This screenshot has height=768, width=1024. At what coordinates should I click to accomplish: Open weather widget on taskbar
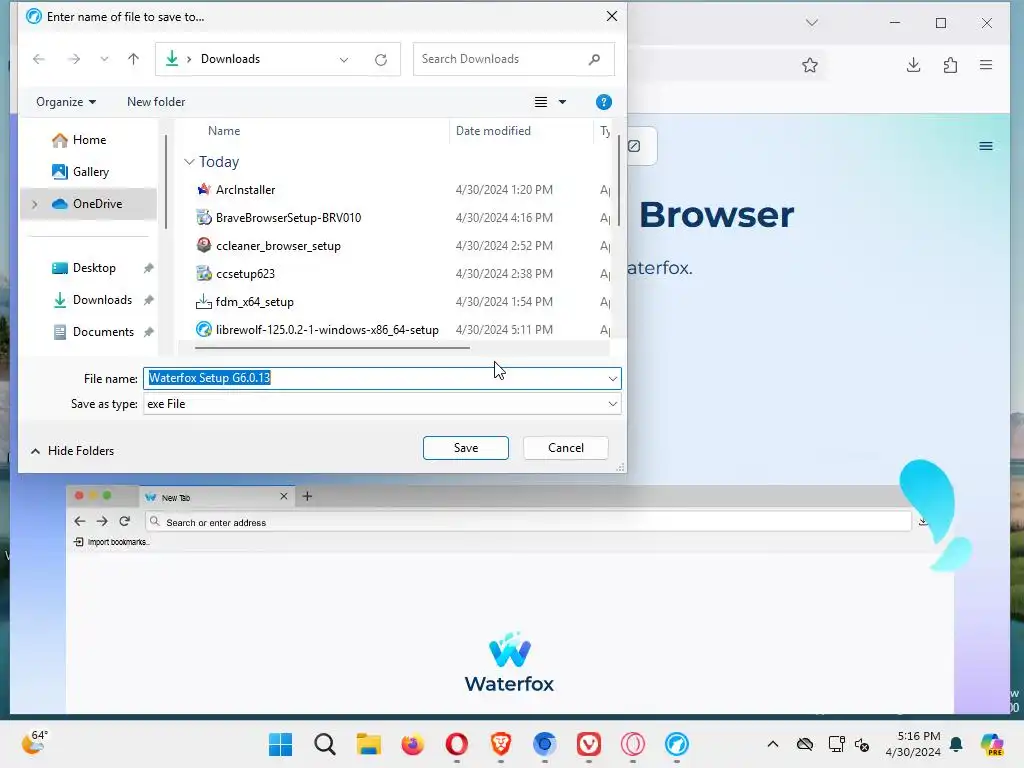tap(35, 743)
